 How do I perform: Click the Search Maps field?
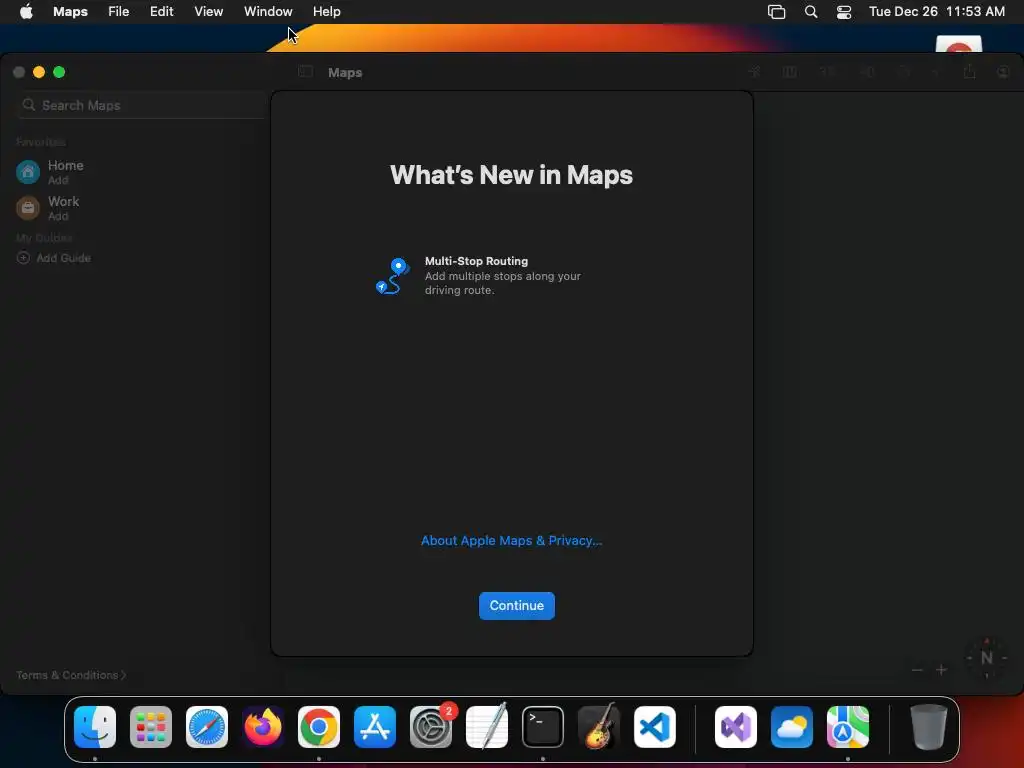click(141, 105)
